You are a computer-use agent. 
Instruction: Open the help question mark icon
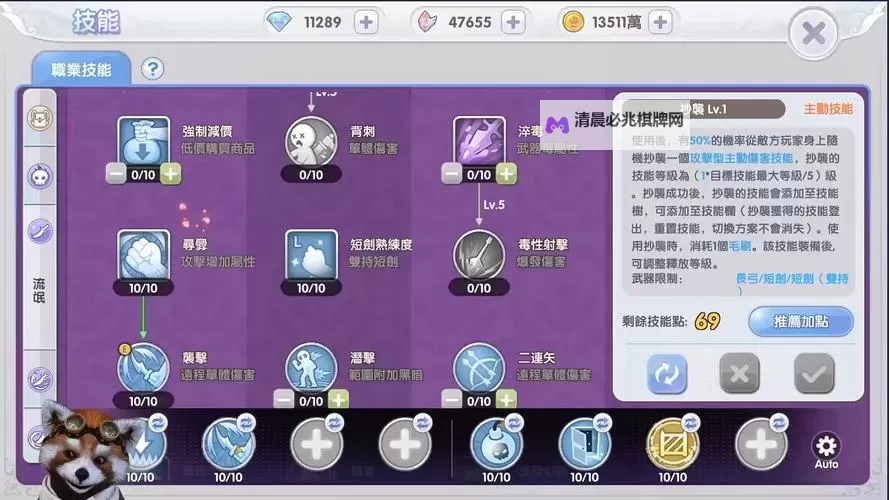(152, 69)
